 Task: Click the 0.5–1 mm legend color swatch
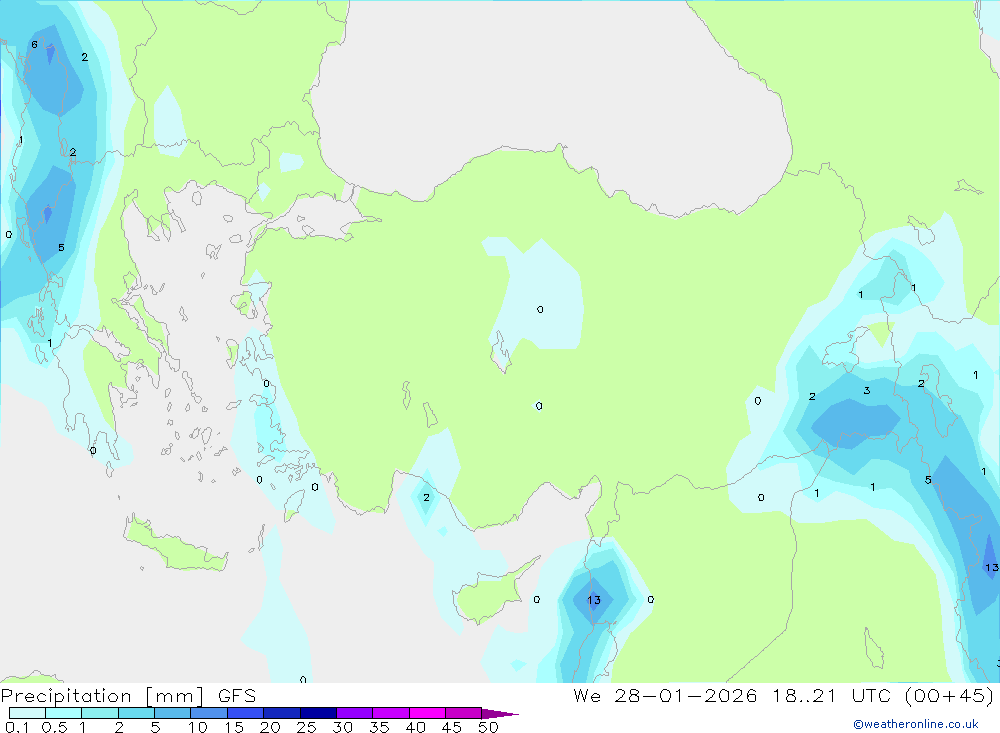pyautogui.click(x=64, y=713)
